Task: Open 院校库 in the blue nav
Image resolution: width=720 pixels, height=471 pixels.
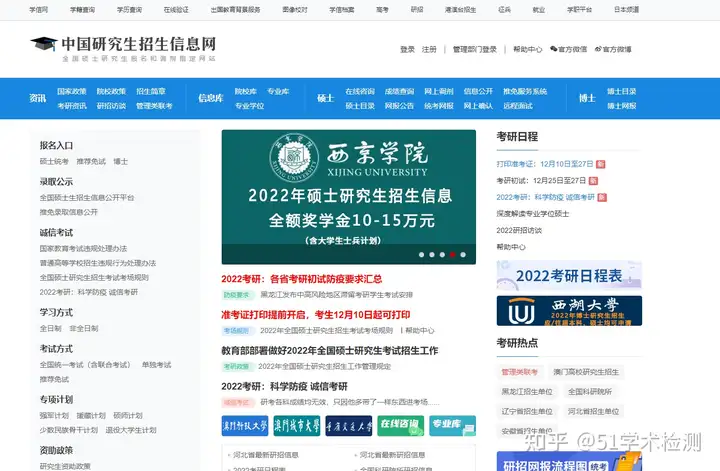Action: 246,91
